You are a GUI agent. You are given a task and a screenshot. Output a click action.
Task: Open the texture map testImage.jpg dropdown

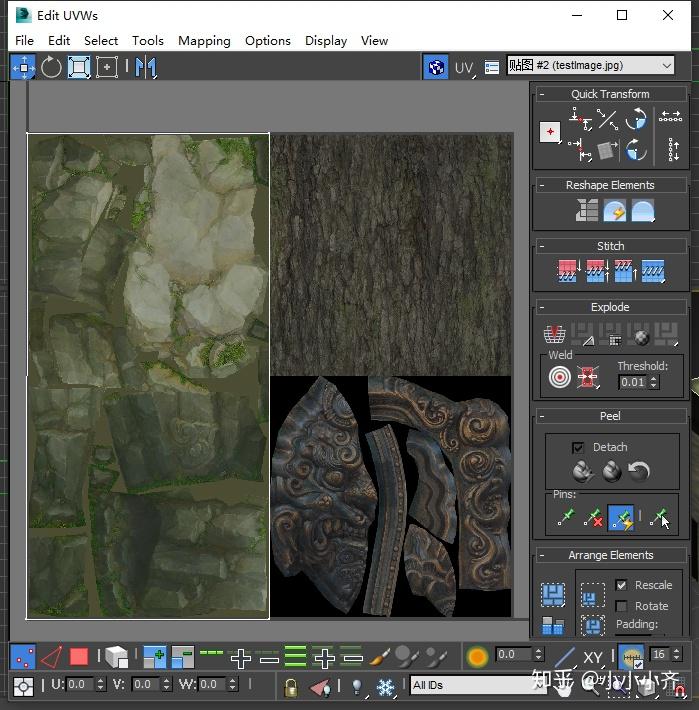click(590, 65)
